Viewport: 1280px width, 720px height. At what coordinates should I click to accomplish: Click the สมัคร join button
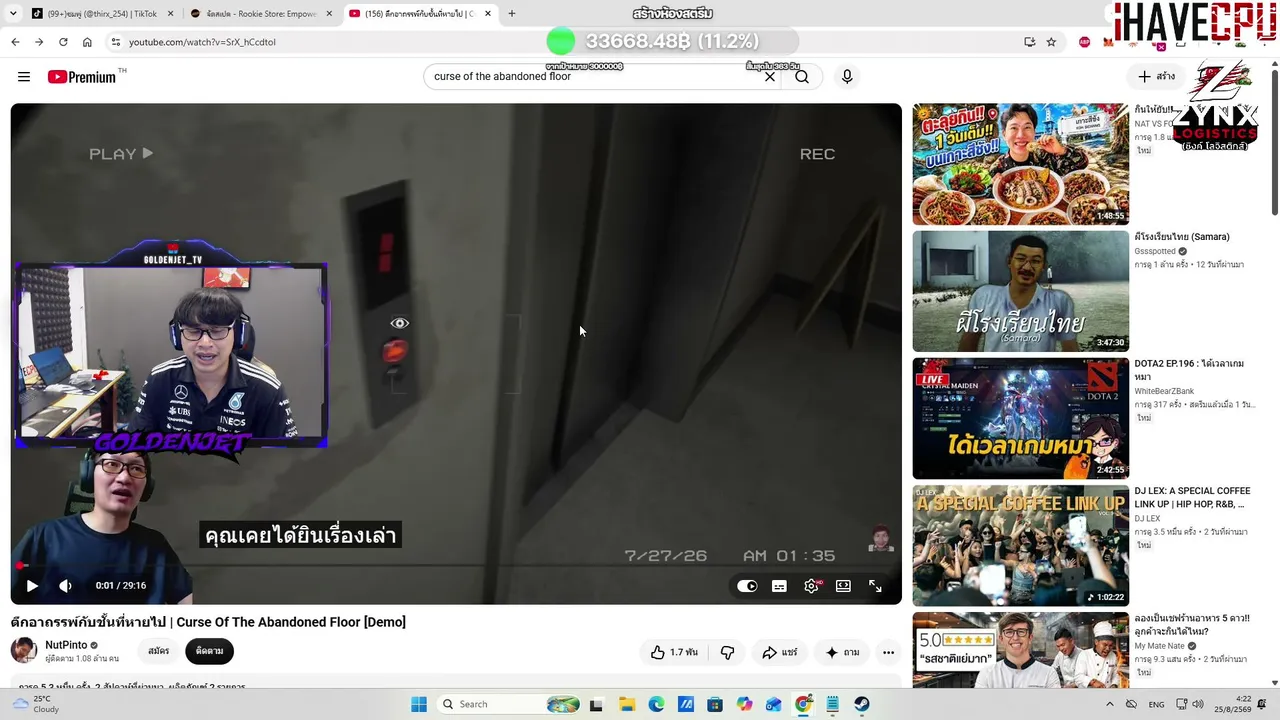point(158,651)
